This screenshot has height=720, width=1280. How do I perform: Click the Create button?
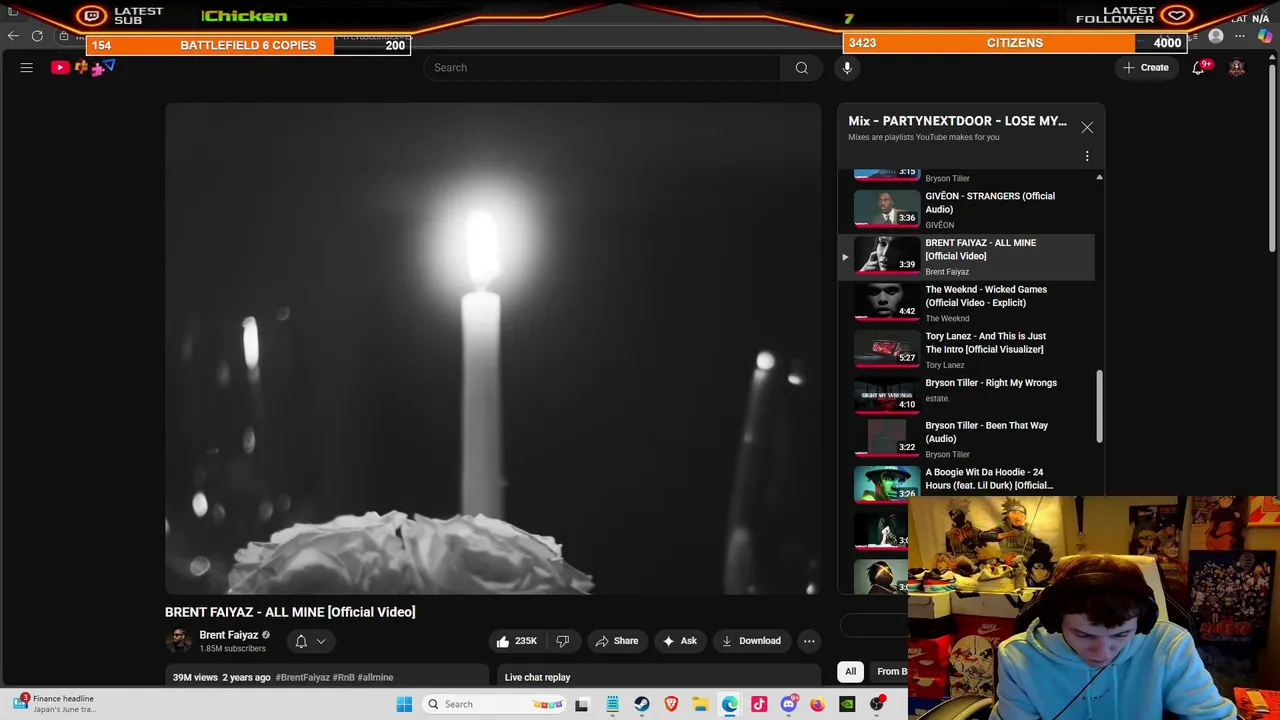(1145, 68)
